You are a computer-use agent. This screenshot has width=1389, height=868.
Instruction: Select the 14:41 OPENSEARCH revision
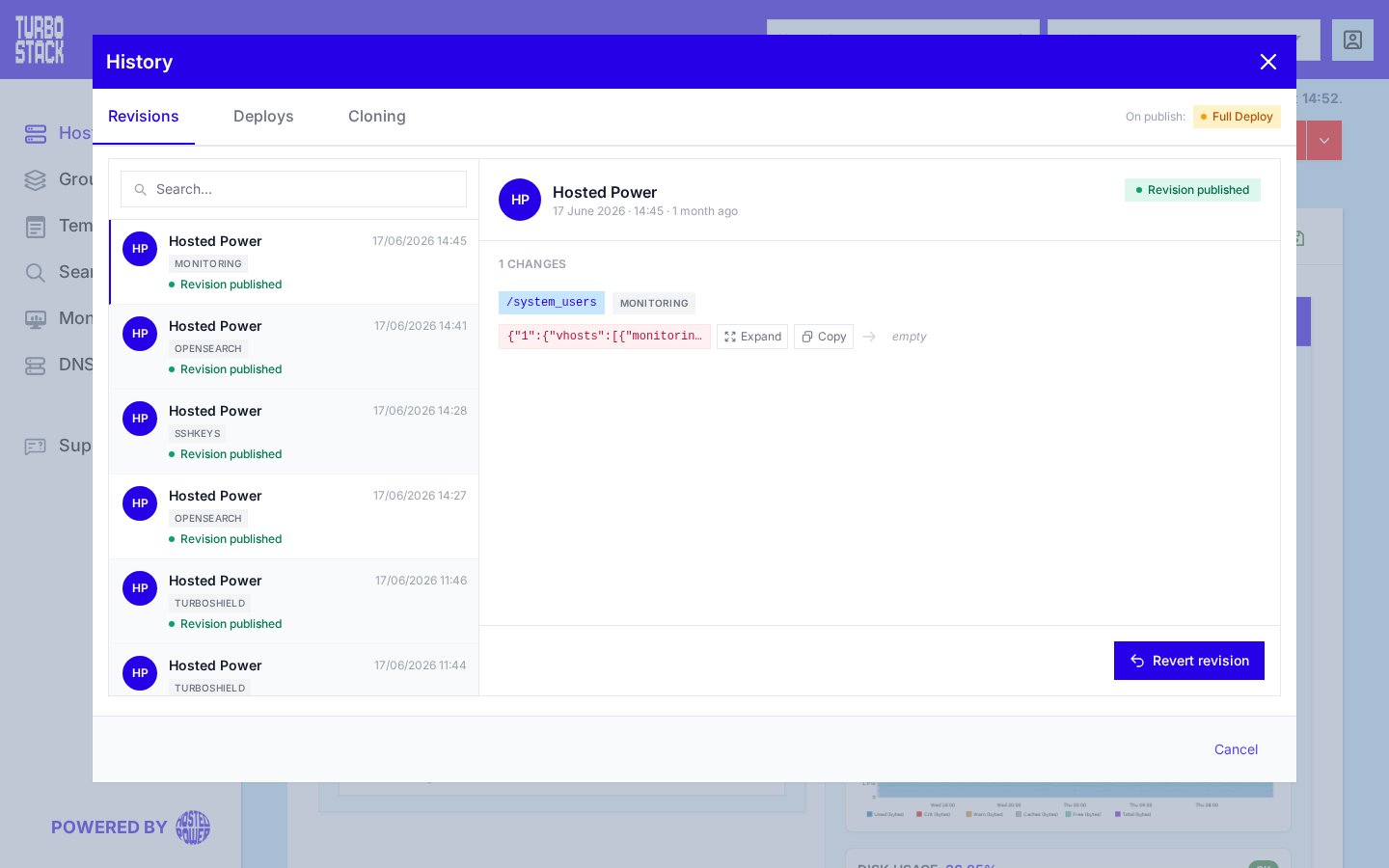coord(294,347)
